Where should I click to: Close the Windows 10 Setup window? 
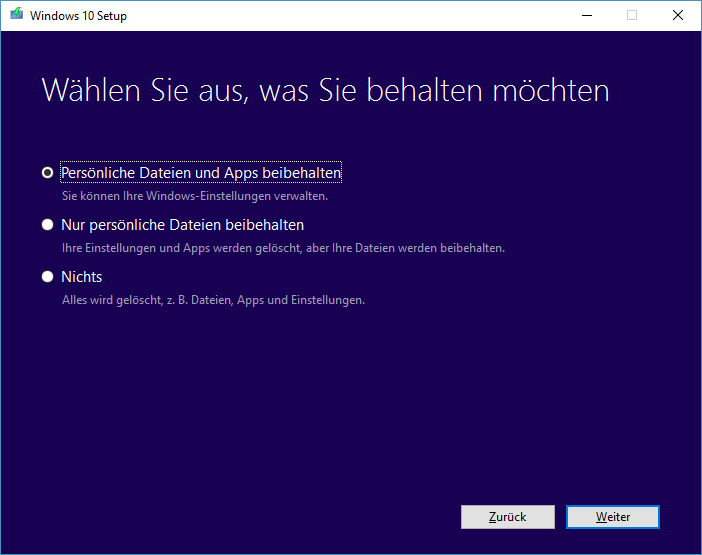tap(678, 15)
